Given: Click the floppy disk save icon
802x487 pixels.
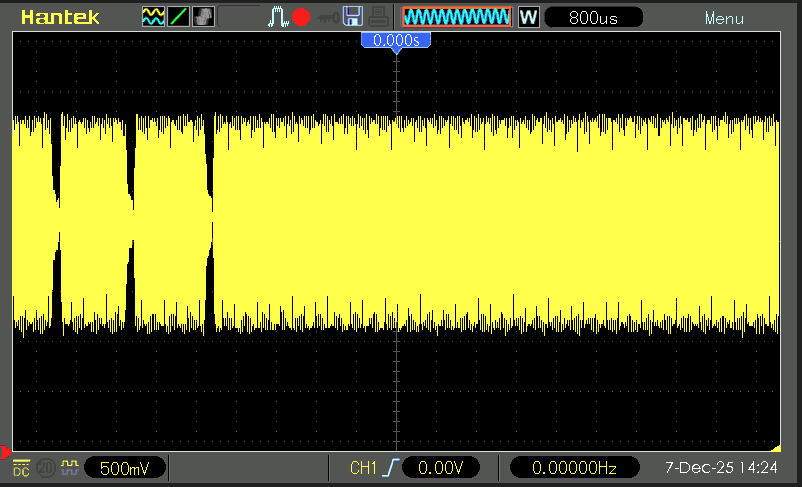Looking at the screenshot, I should tap(352, 17).
